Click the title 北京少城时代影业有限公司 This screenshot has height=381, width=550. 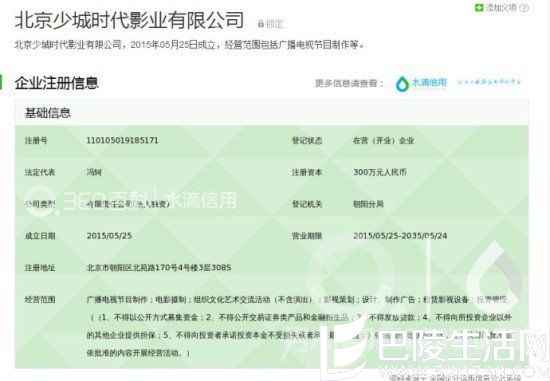(x=129, y=20)
